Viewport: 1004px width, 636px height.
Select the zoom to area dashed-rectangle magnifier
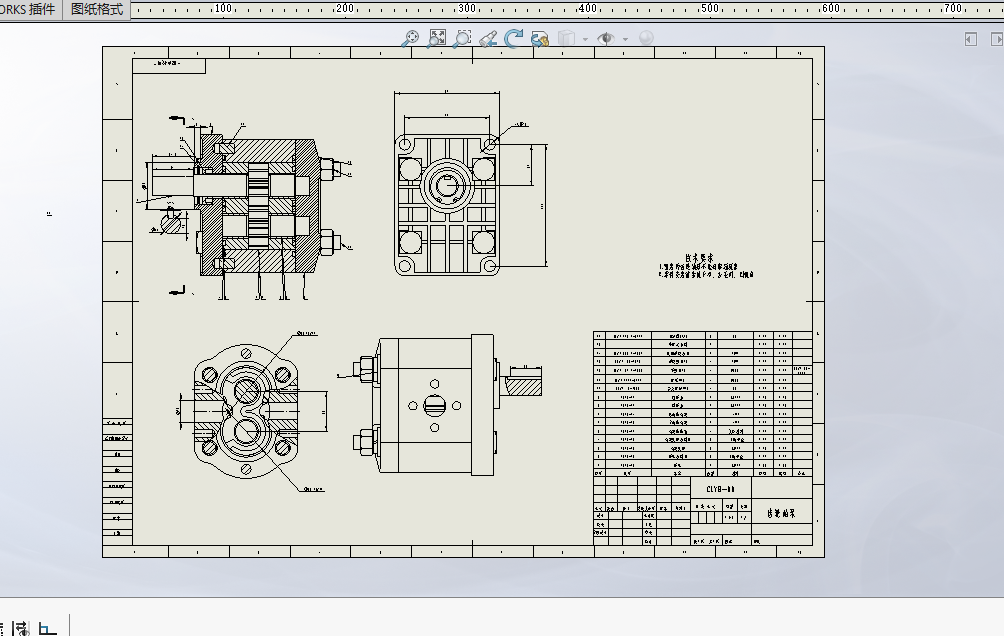tap(462, 38)
